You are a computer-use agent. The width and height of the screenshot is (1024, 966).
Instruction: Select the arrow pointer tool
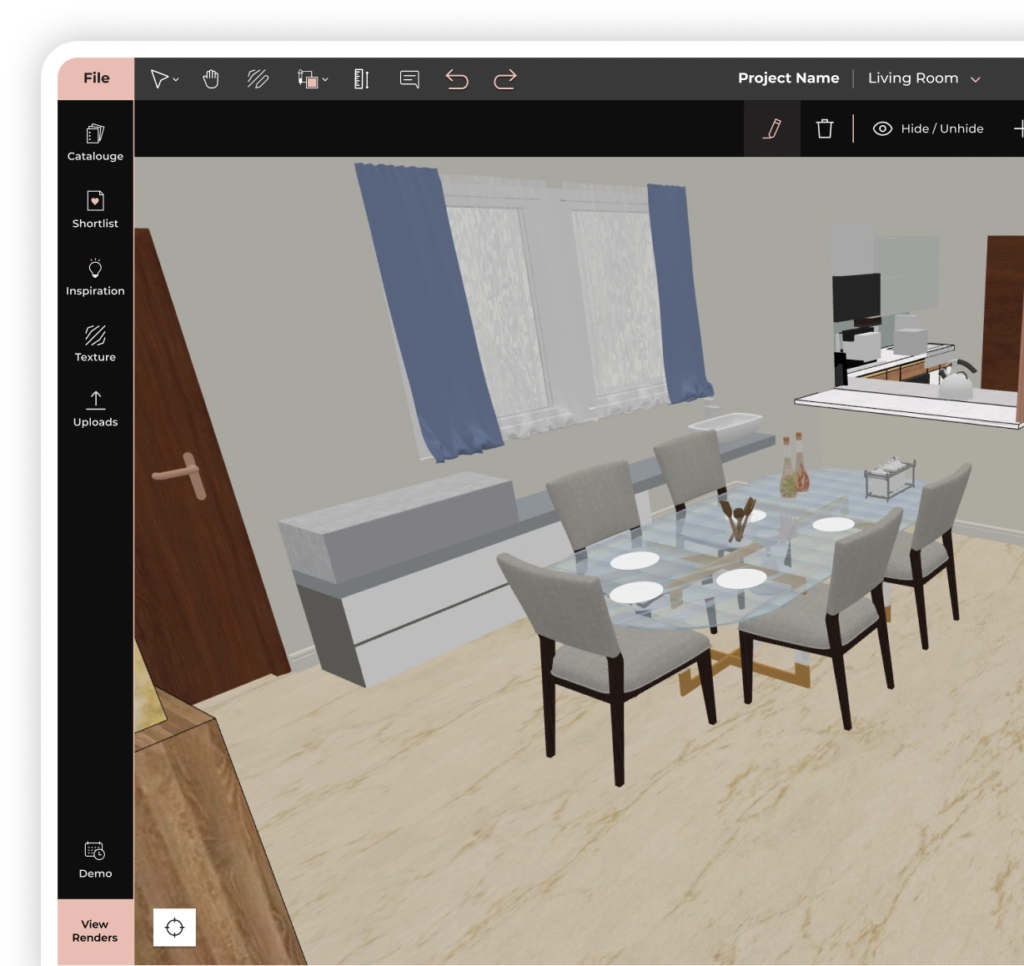(x=159, y=79)
